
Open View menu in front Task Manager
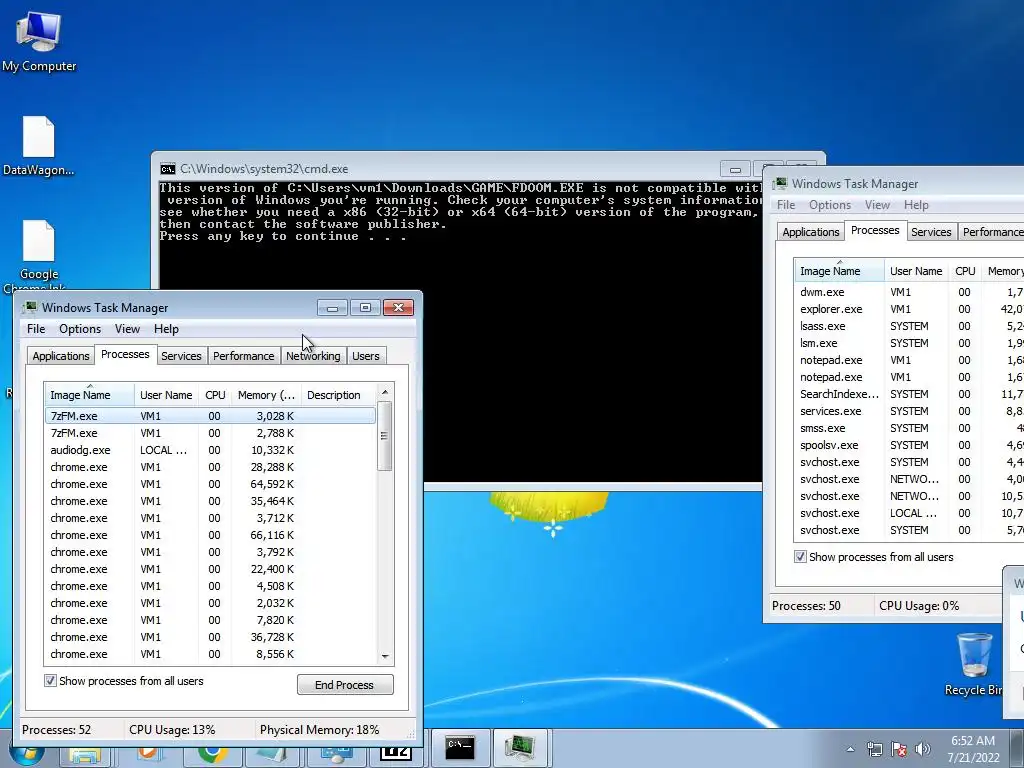click(127, 328)
